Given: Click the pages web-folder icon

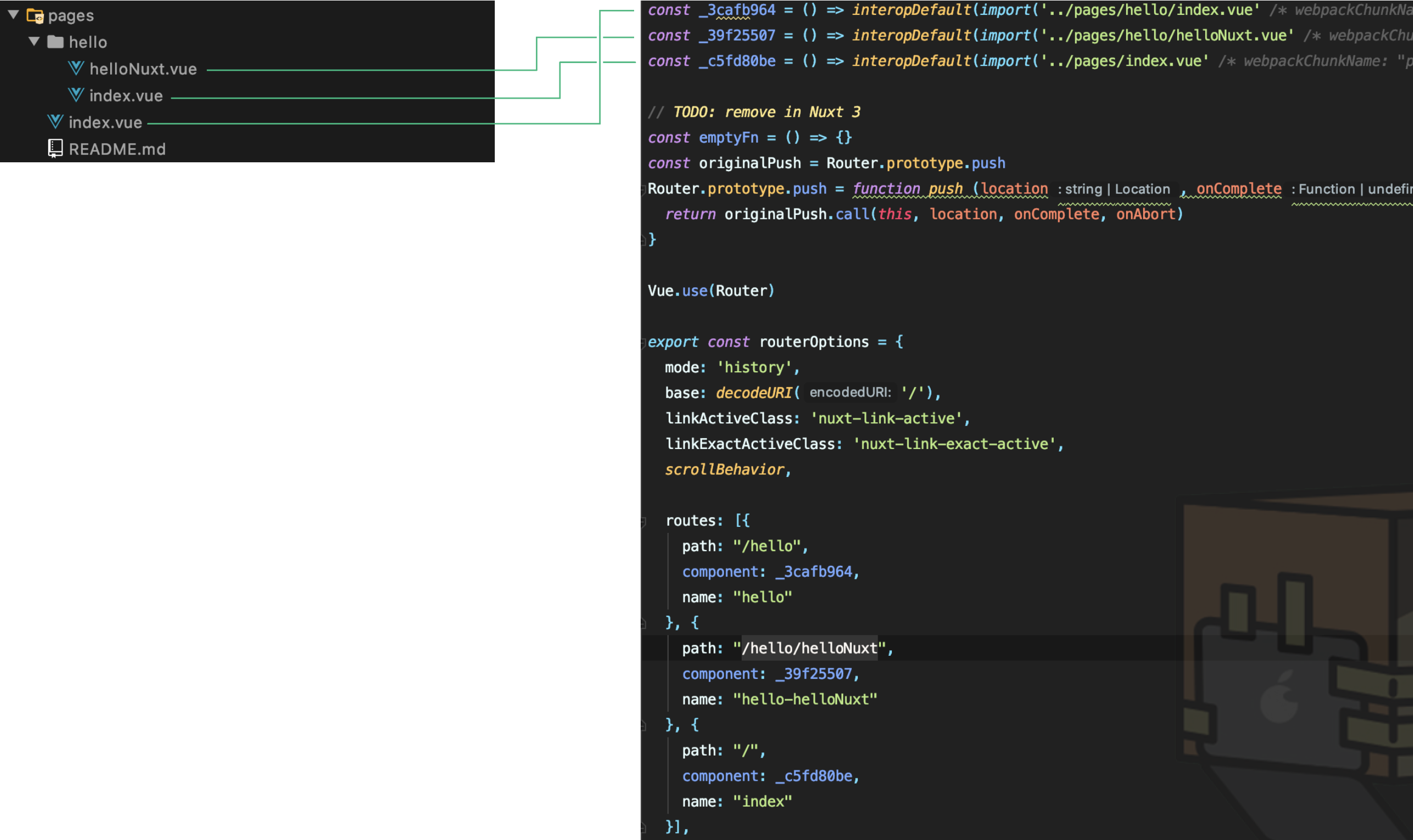Looking at the screenshot, I should (36, 15).
